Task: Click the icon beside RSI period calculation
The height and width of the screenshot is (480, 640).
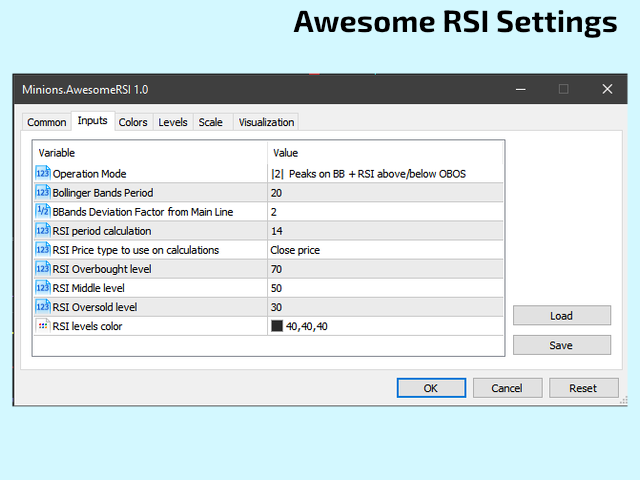Action: 42,230
